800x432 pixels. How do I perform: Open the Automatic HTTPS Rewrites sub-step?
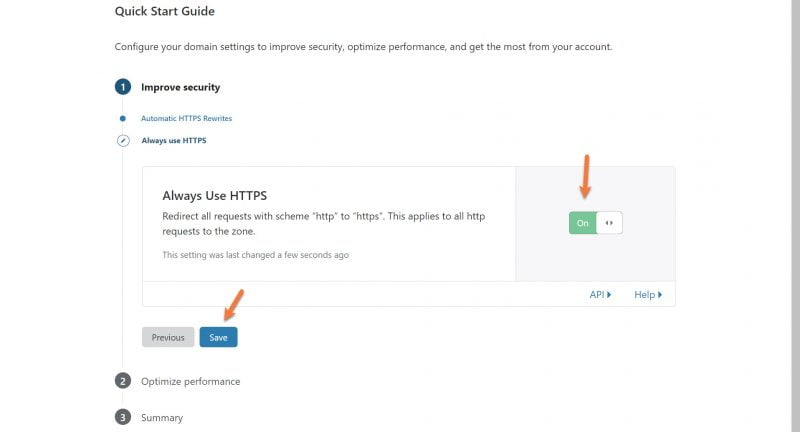(x=186, y=118)
